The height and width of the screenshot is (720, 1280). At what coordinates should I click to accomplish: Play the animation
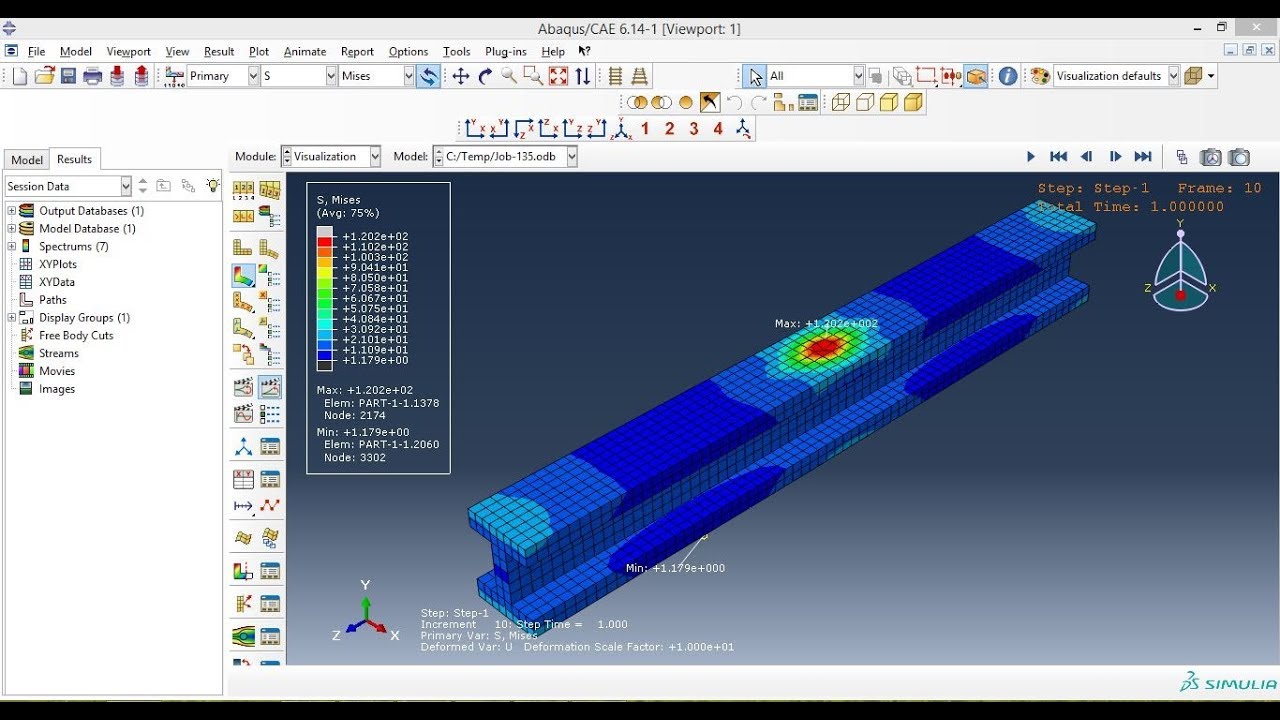point(1031,157)
